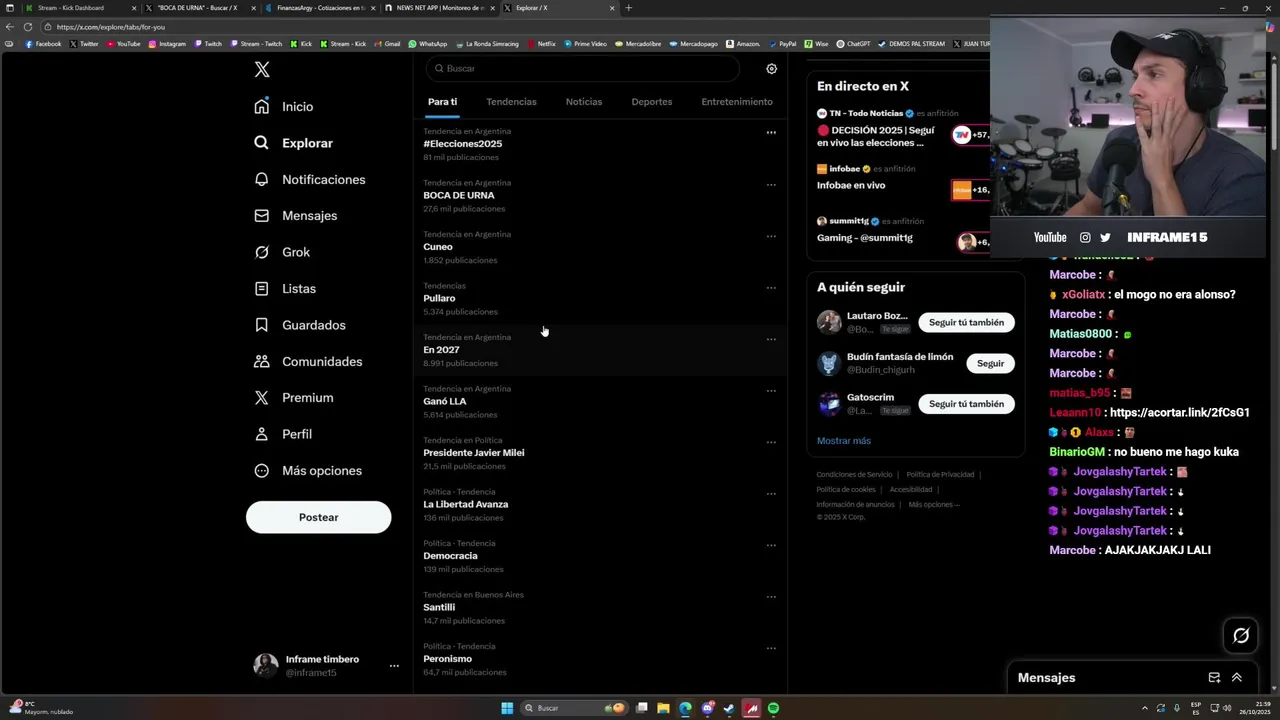Show hidden system tray icons

click(x=1145, y=708)
